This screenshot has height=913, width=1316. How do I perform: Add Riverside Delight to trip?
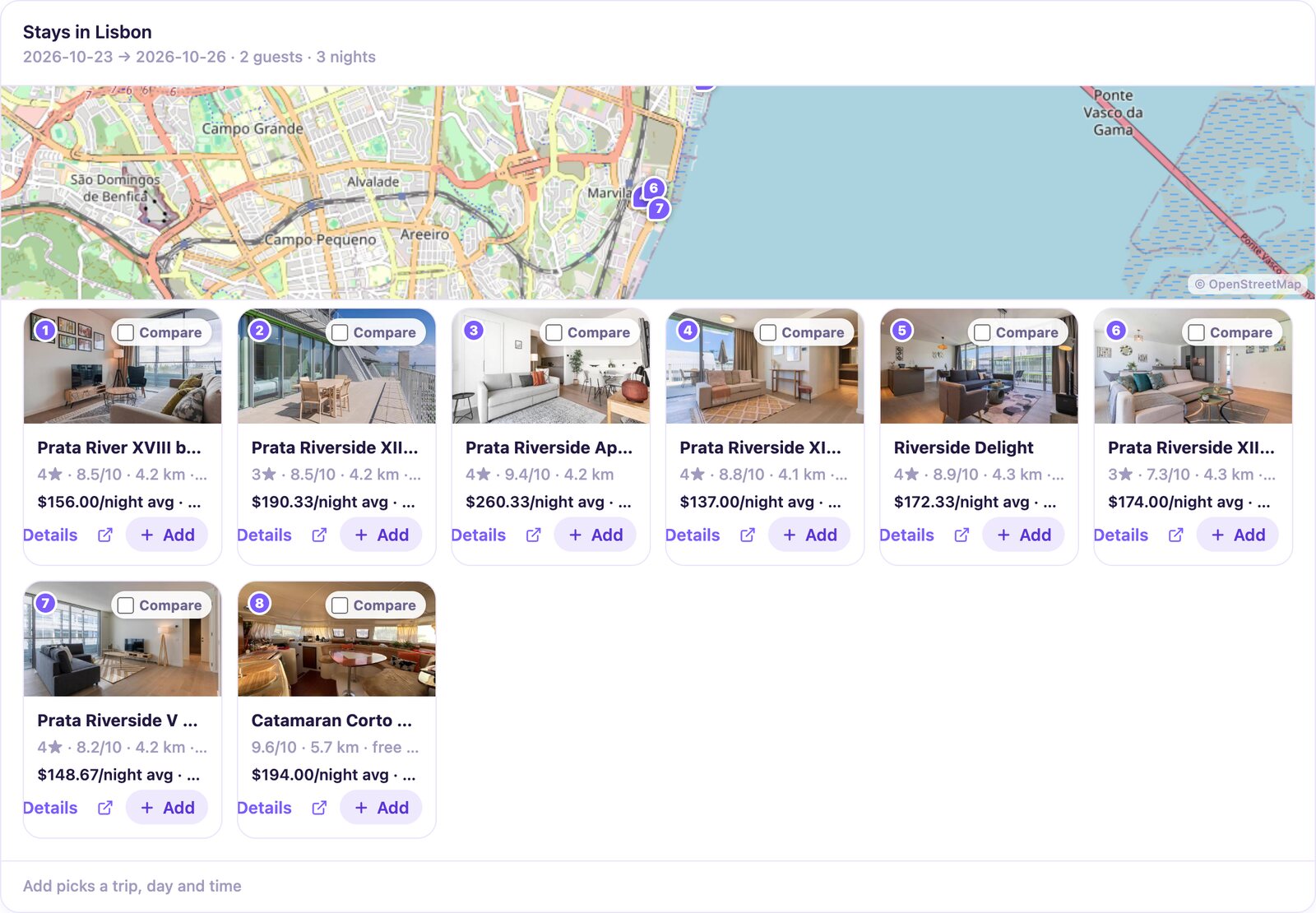pyautogui.click(x=1023, y=535)
